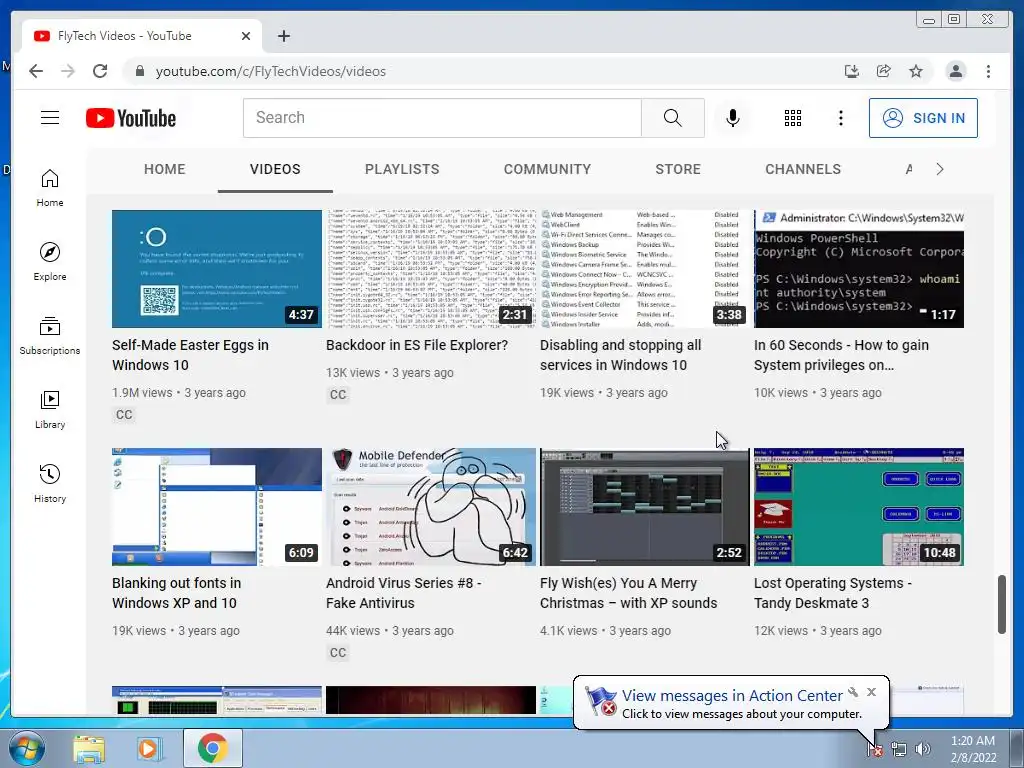Open the YouTube apps grid icon
This screenshot has width=1024, height=768.
pos(793,118)
